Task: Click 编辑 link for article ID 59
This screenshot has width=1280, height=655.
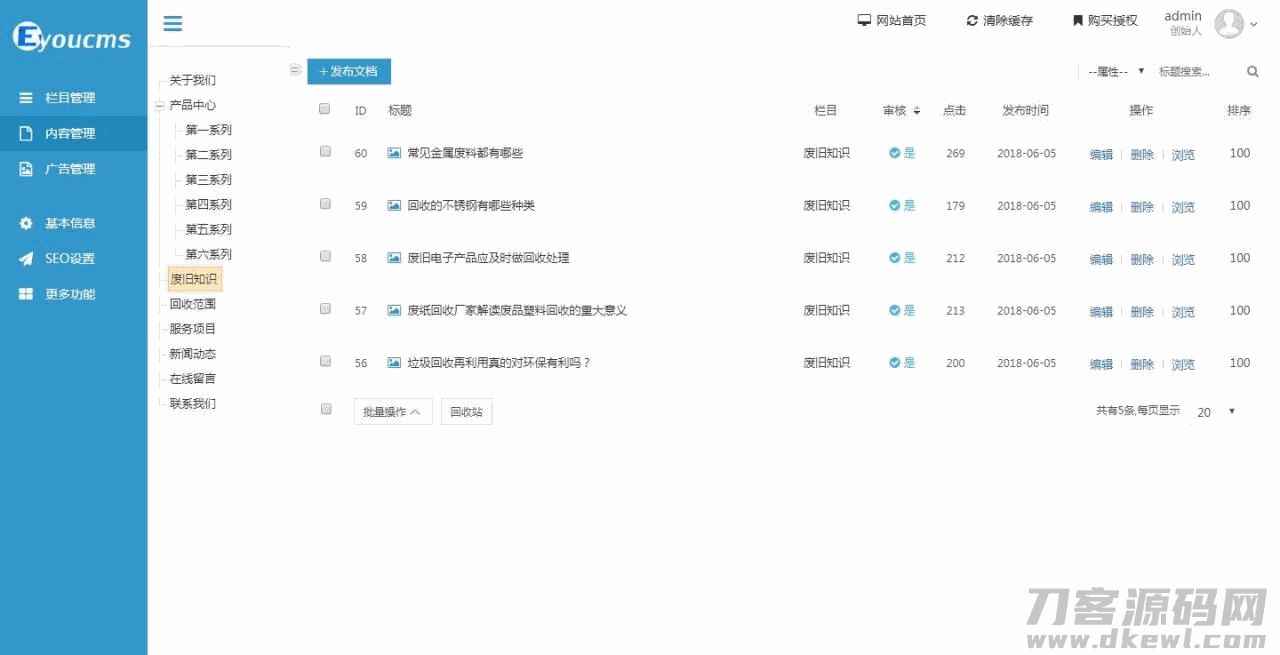Action: click(x=1101, y=207)
